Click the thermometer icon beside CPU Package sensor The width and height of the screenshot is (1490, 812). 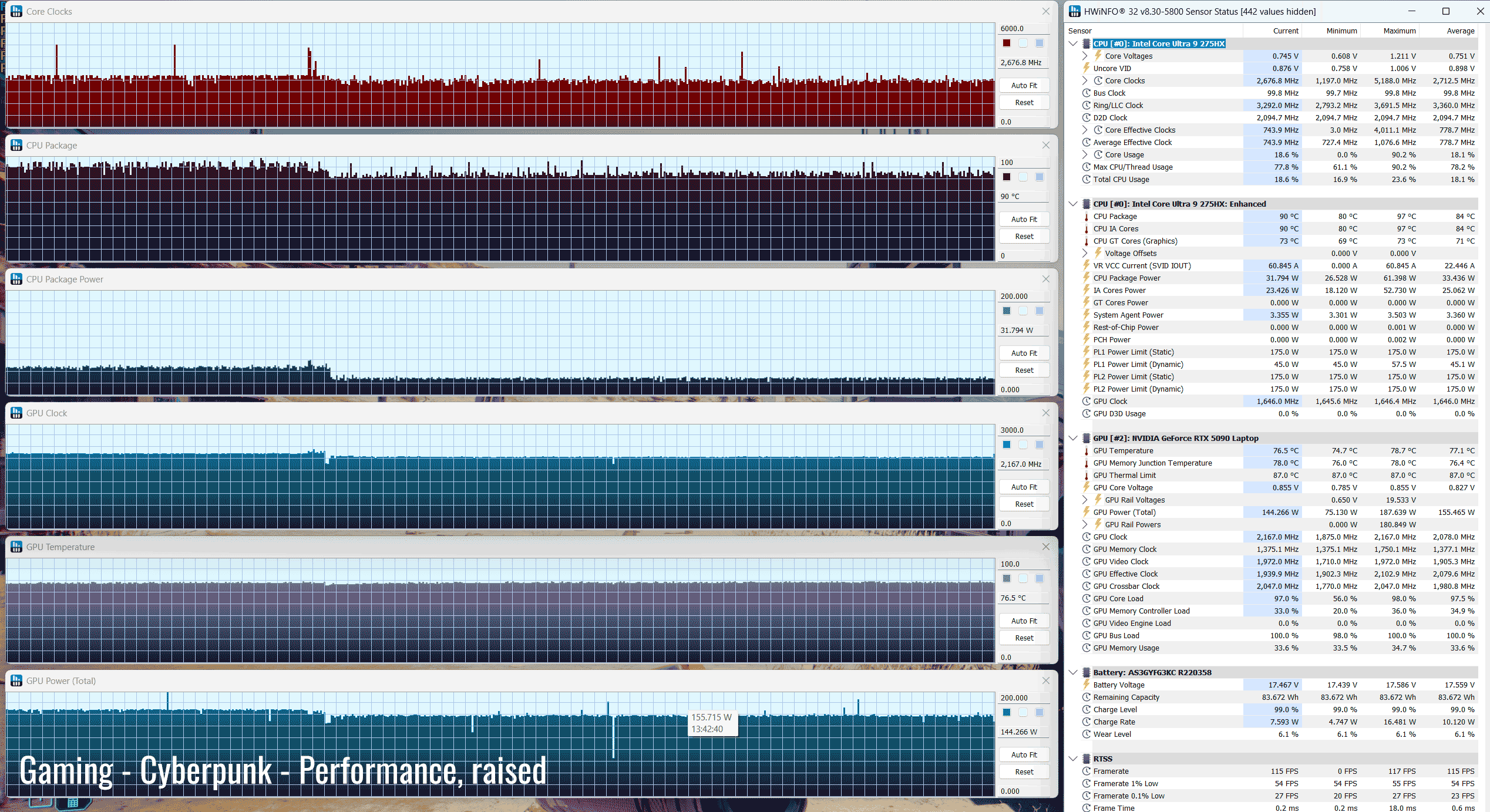click(1087, 217)
